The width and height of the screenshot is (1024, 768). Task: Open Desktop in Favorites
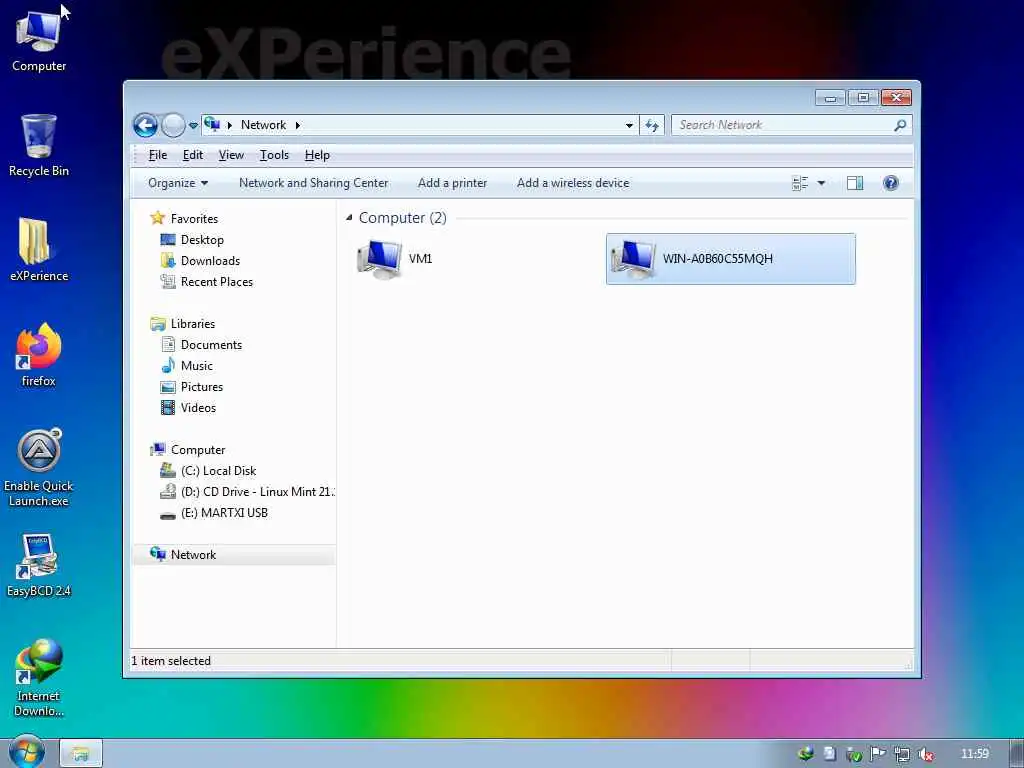(202, 240)
